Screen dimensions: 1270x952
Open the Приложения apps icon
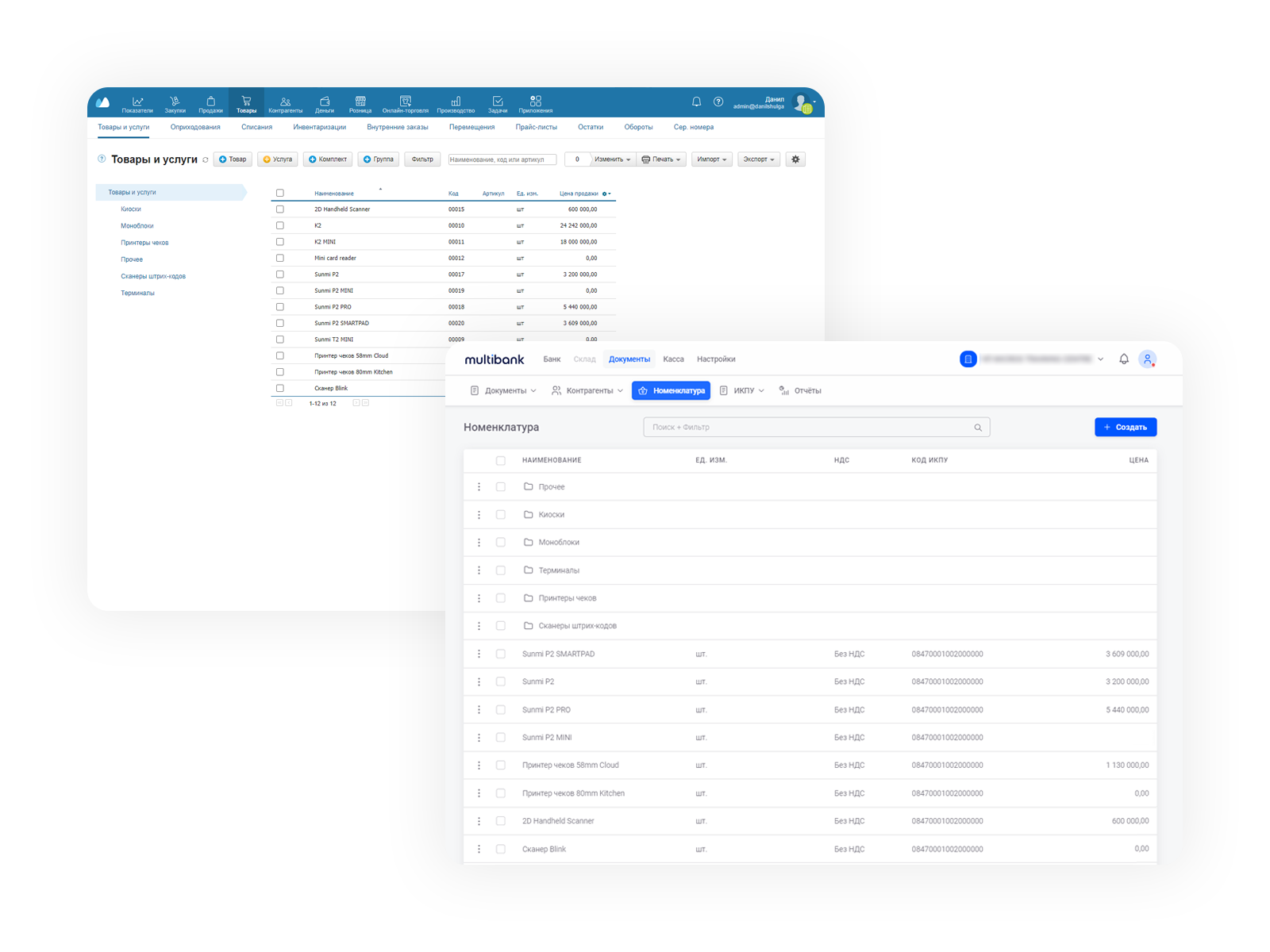click(x=536, y=103)
